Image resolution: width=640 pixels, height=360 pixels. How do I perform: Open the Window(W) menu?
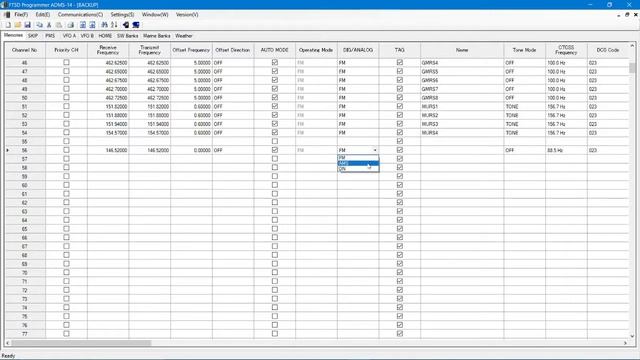[155, 15]
